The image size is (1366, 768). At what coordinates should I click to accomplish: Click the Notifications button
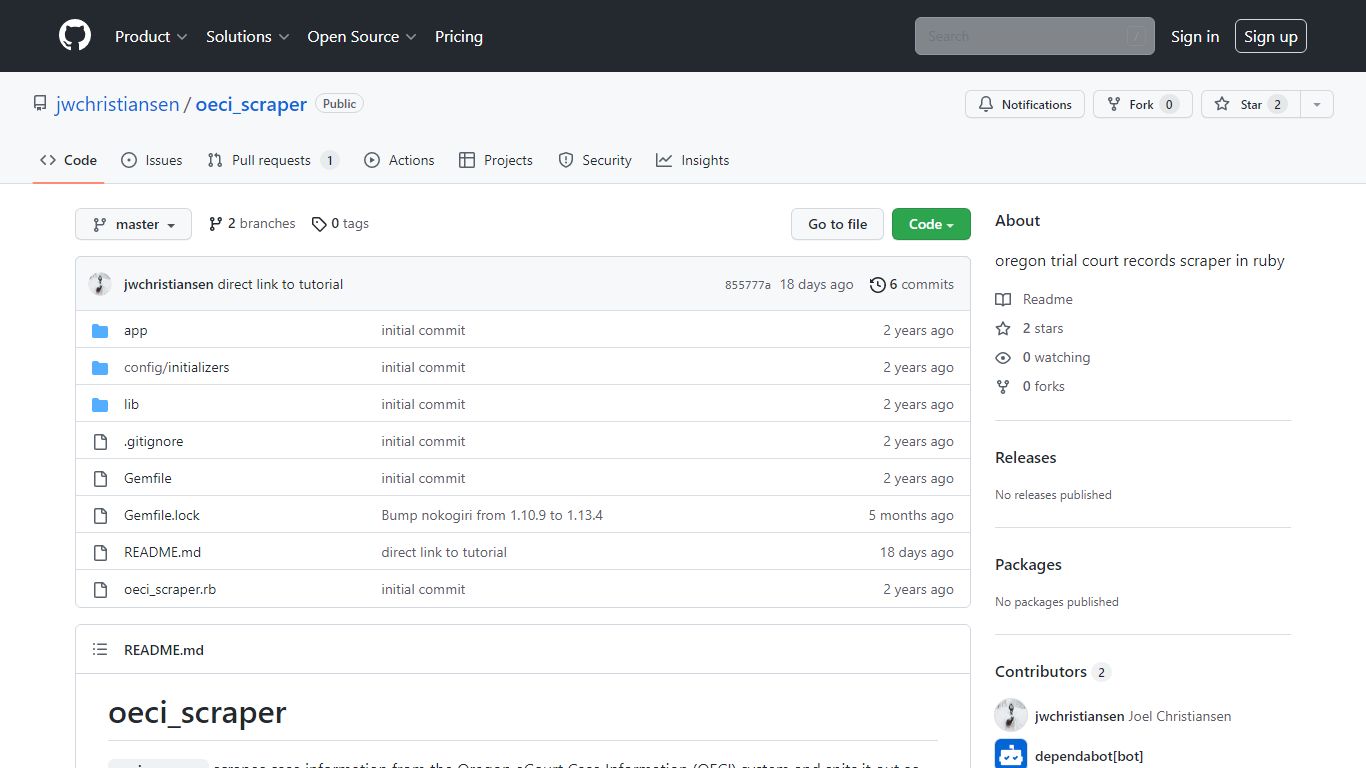(1025, 104)
